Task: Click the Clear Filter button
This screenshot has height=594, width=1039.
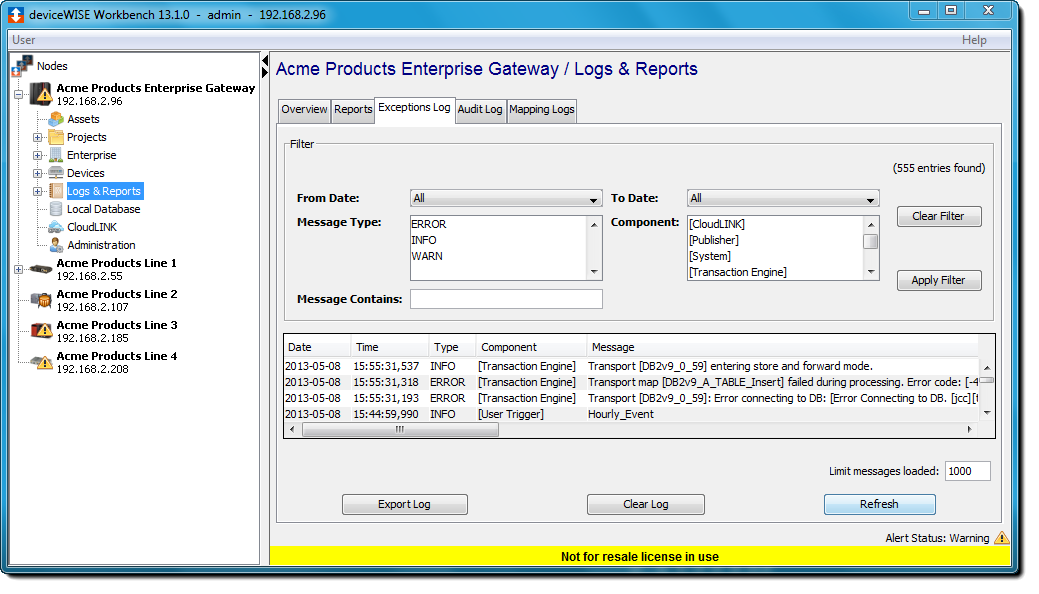Action: click(x=939, y=216)
